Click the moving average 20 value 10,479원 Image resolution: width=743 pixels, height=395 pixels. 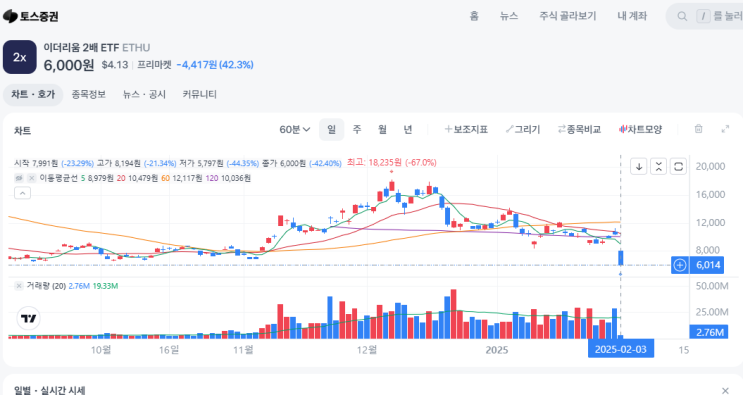[x=143, y=178]
